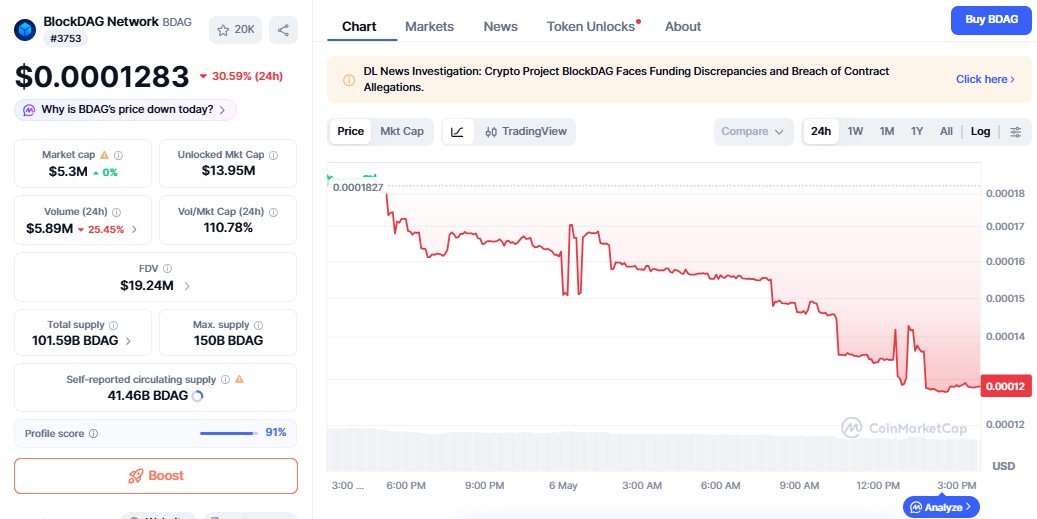Expand Total supply details chevron
The height and width of the screenshot is (519, 1037).
(x=128, y=341)
